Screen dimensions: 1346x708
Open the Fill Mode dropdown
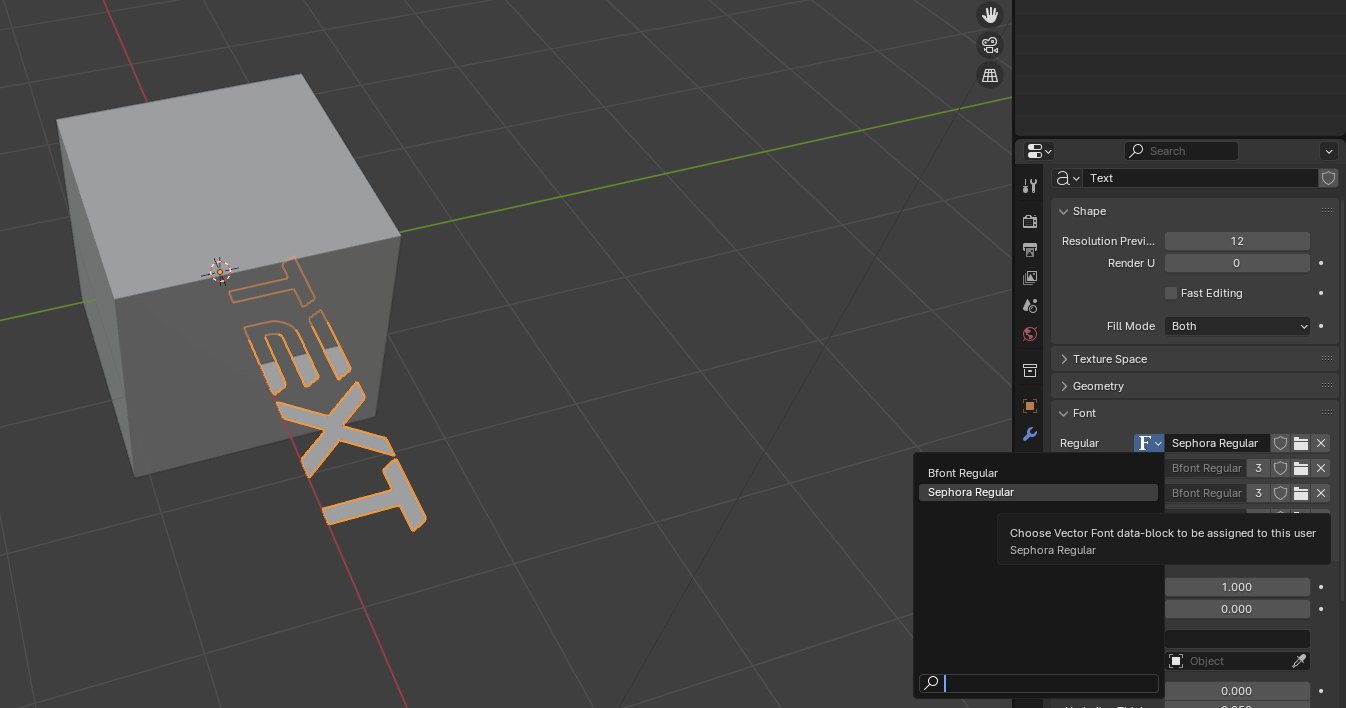1237,326
